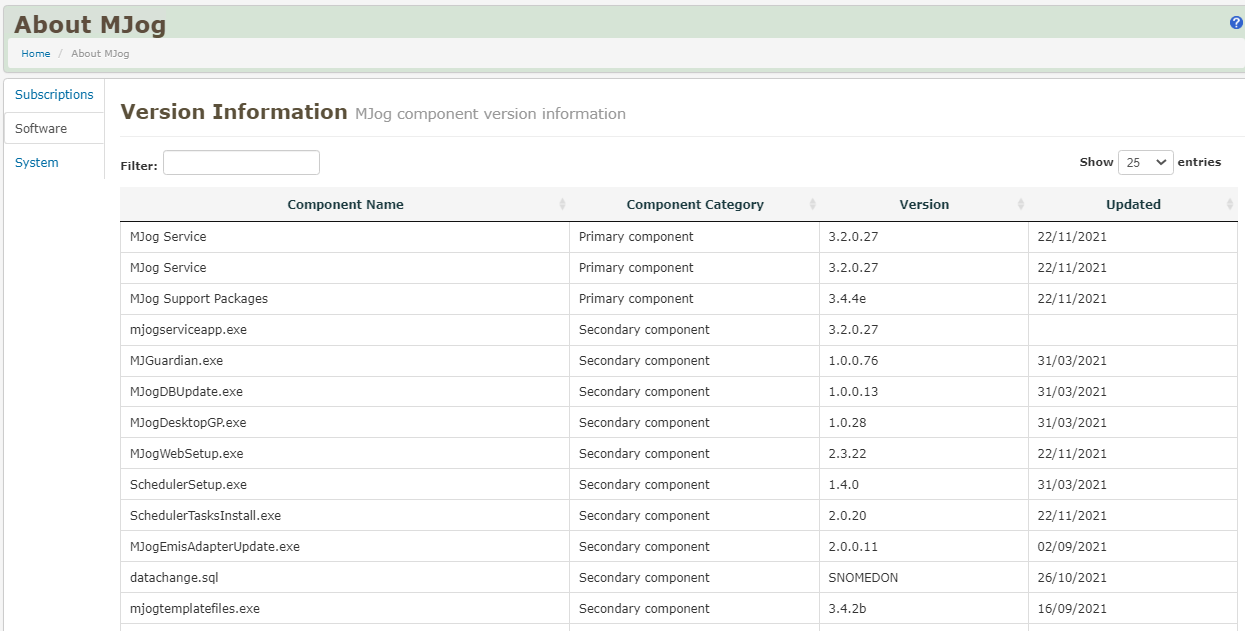1245x631 pixels.
Task: Click the blue help question mark icon
Action: coord(1236,23)
